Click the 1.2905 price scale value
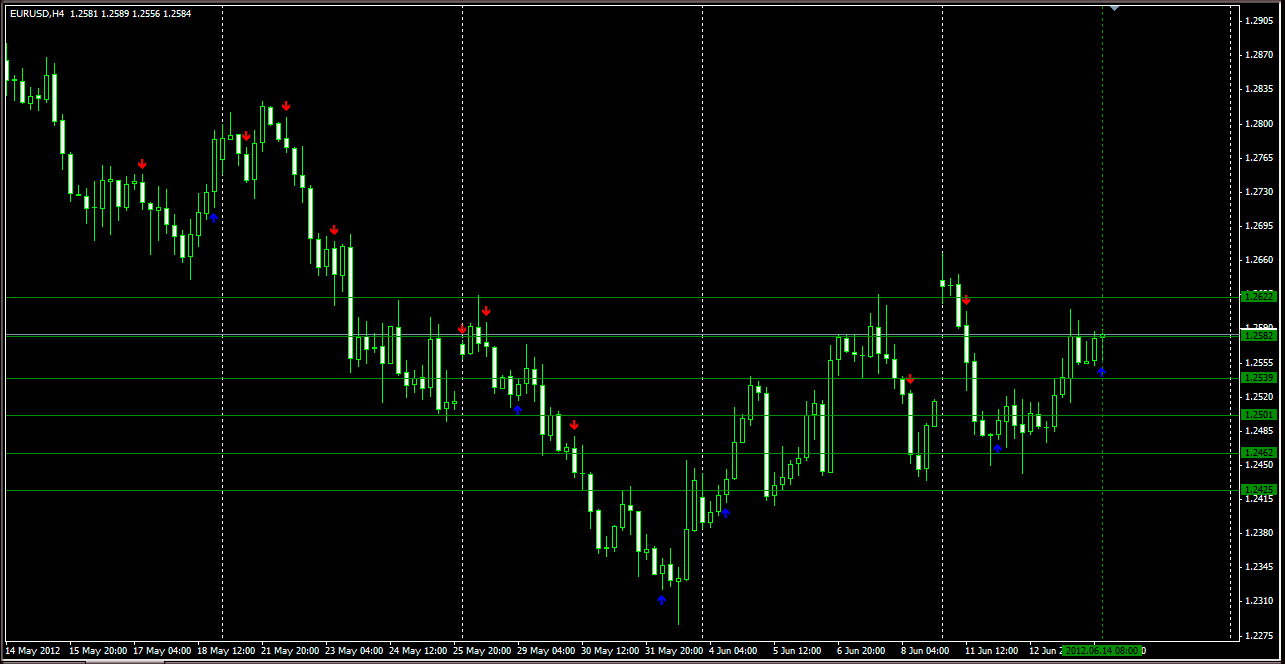The height and width of the screenshot is (664, 1285). [1259, 20]
